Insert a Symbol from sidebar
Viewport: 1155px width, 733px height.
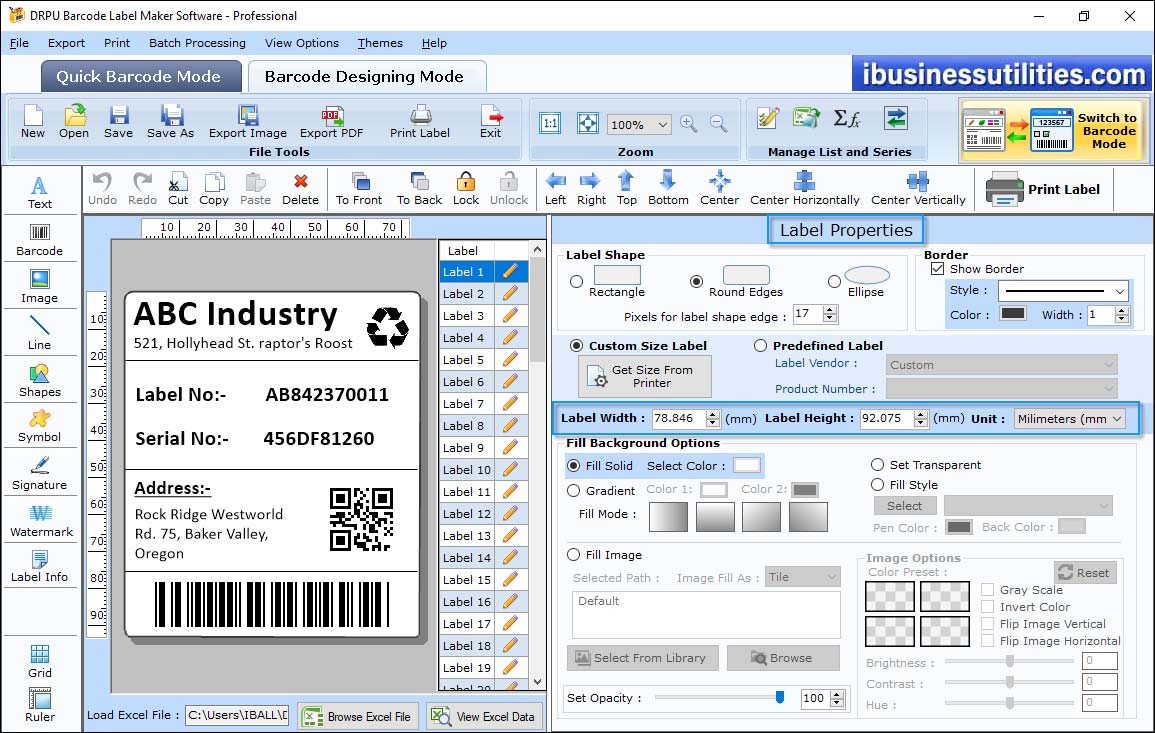pos(40,427)
